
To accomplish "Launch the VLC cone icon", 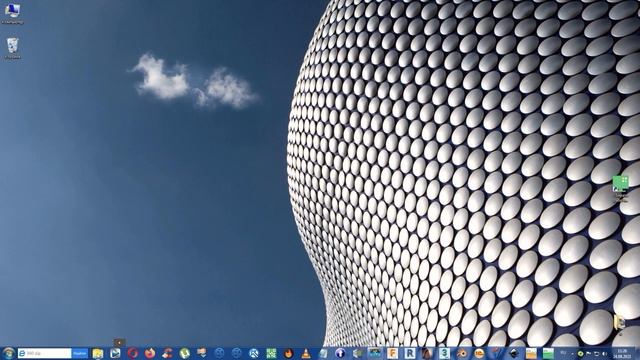I will pyautogui.click(x=306, y=353).
